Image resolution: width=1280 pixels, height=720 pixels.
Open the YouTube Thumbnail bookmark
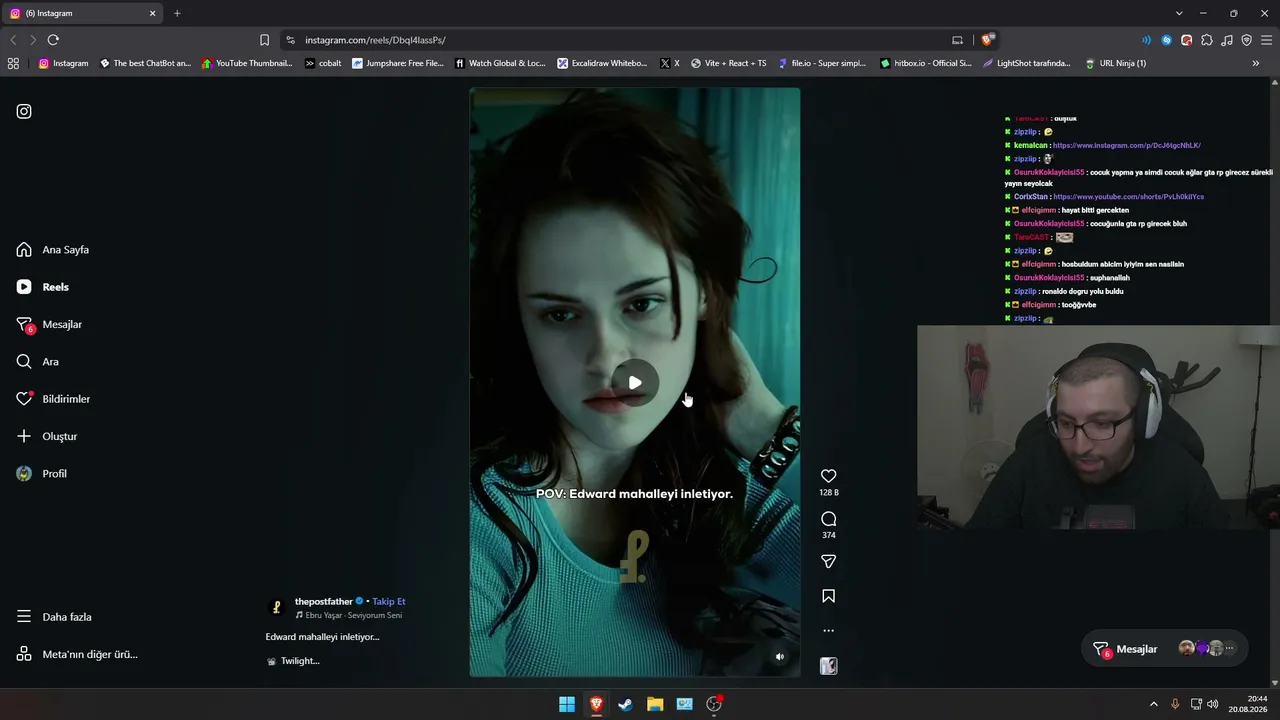(x=248, y=63)
